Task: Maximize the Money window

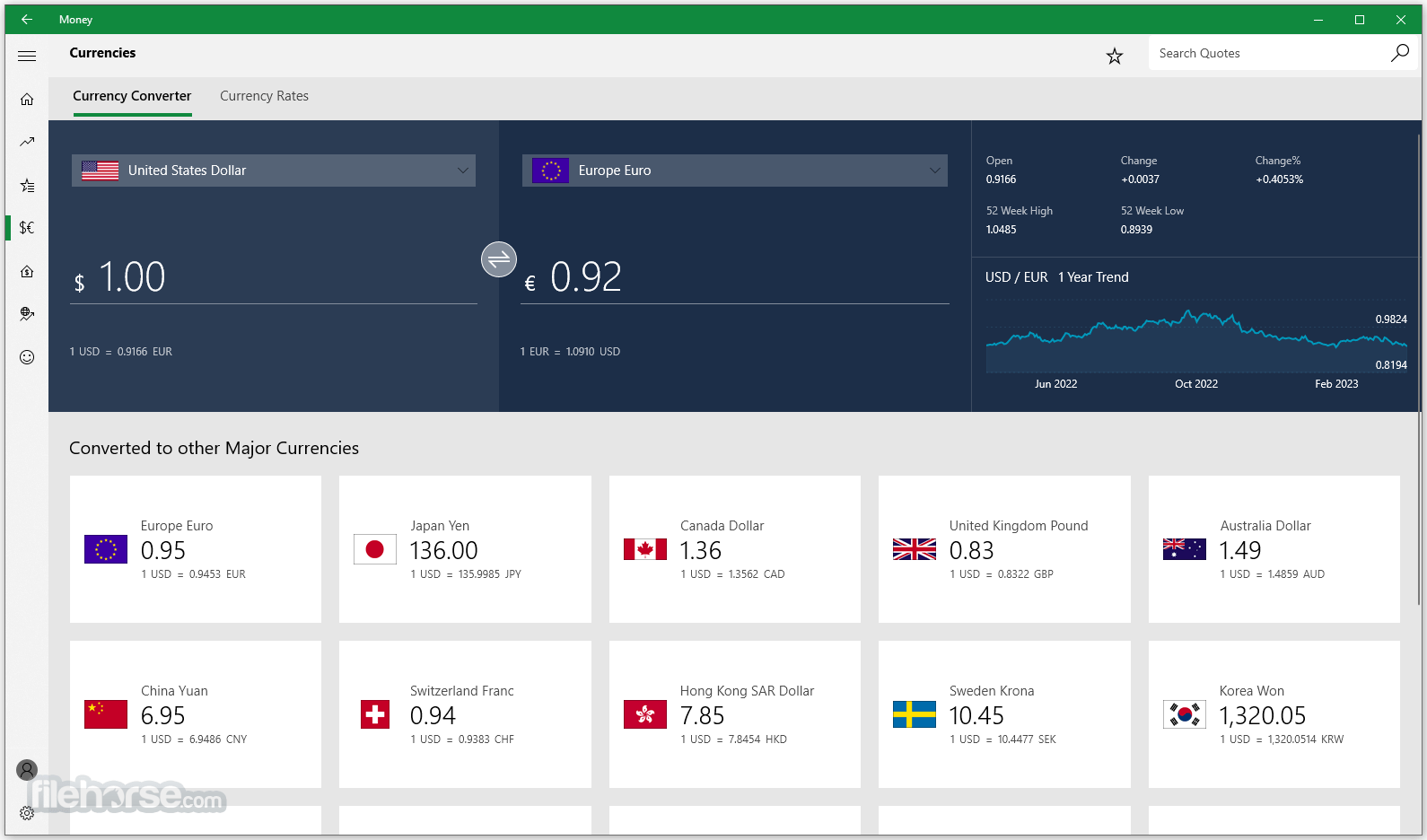Action: [x=1360, y=19]
